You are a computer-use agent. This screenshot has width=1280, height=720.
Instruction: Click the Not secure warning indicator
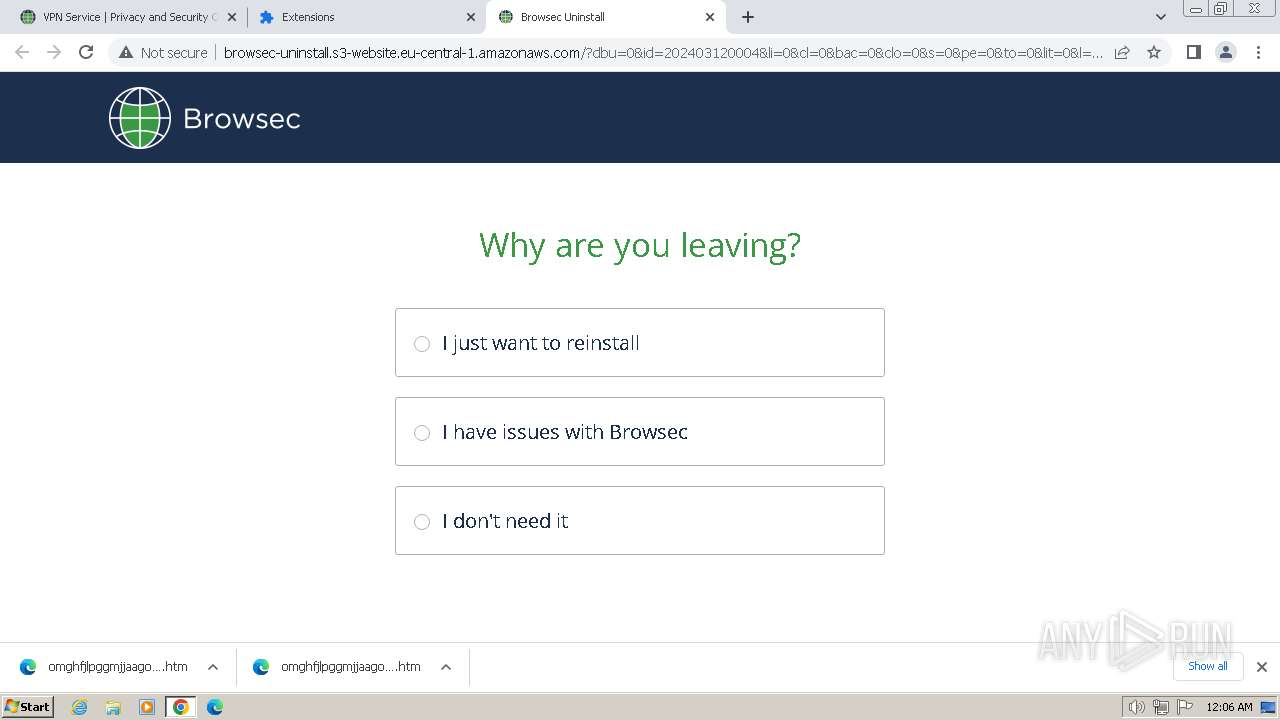(x=163, y=53)
